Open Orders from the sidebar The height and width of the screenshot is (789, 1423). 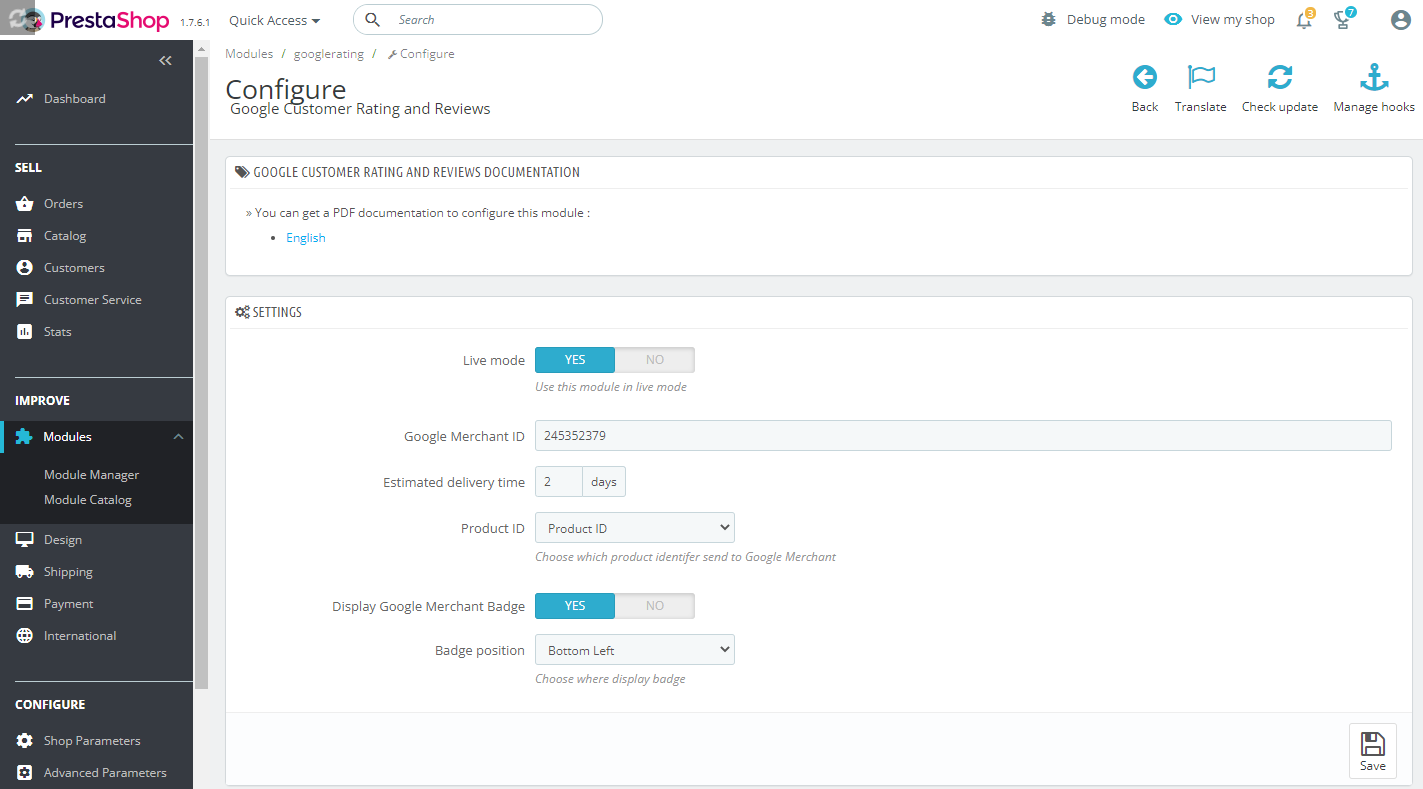pos(63,203)
